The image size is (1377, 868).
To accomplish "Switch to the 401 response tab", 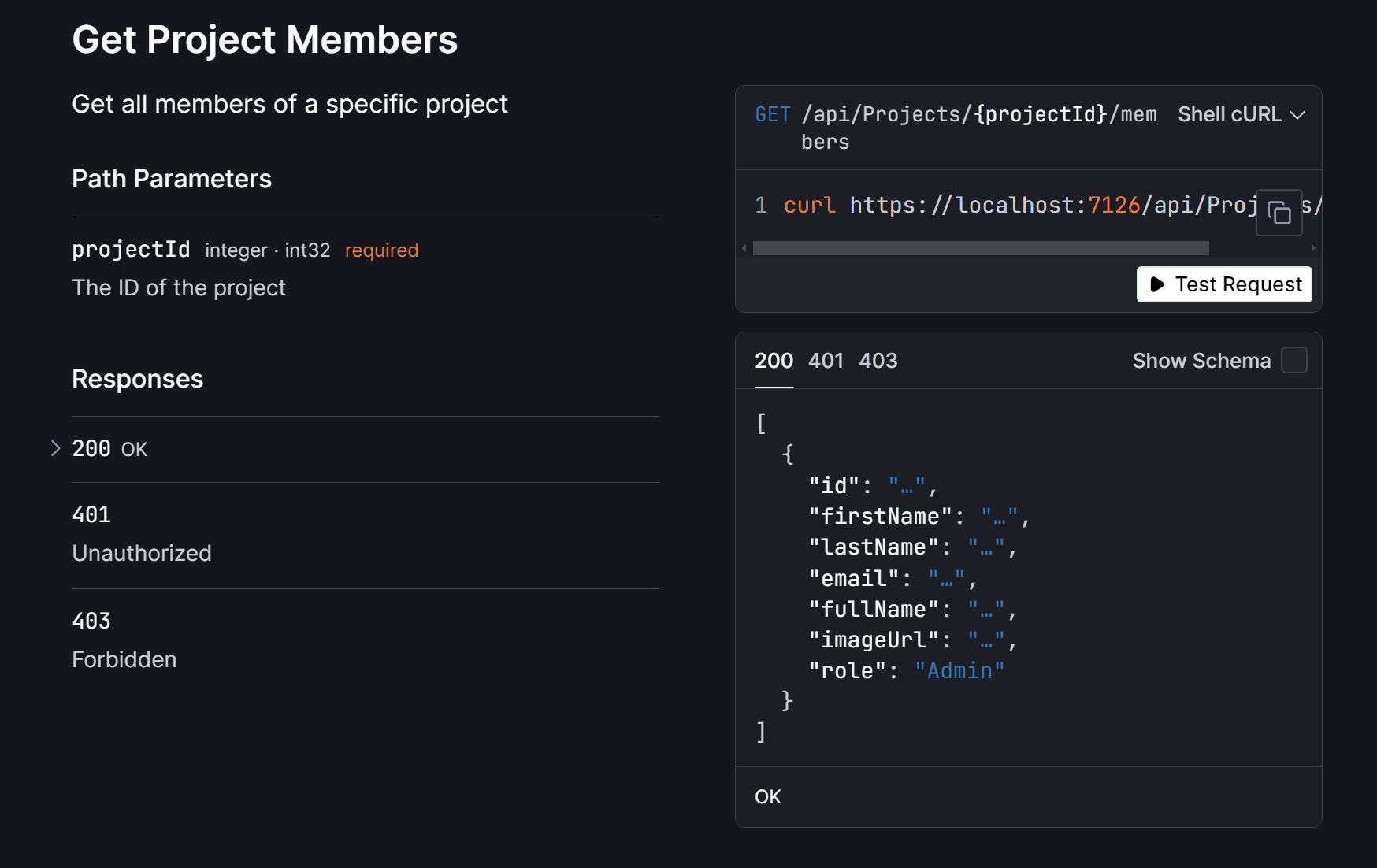I will [x=826, y=361].
